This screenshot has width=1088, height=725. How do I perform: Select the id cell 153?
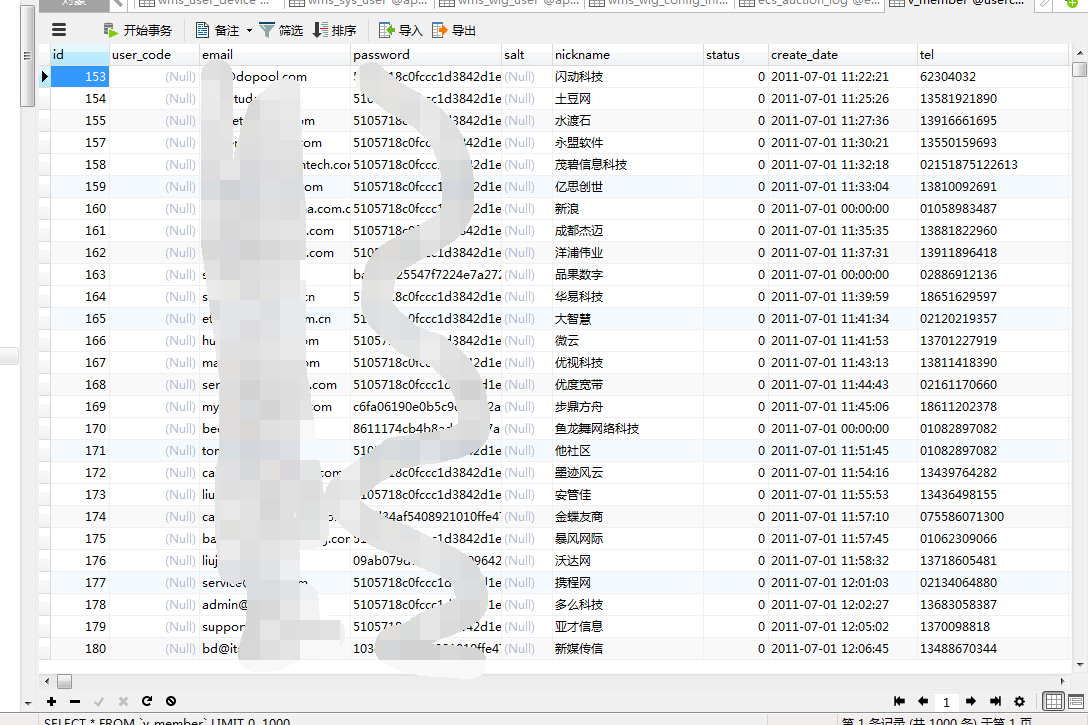coord(80,76)
